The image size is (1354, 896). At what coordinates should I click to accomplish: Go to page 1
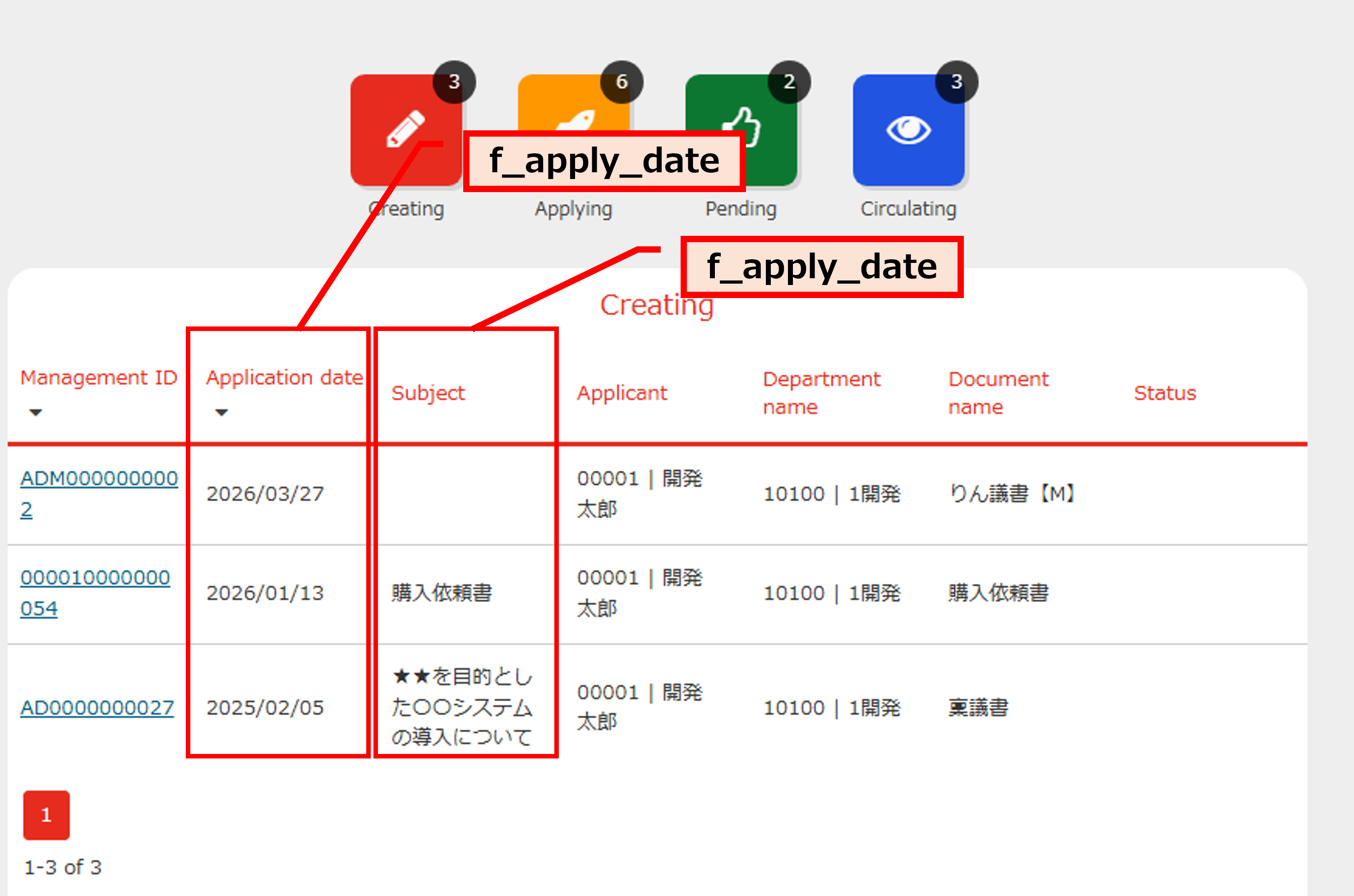46,815
